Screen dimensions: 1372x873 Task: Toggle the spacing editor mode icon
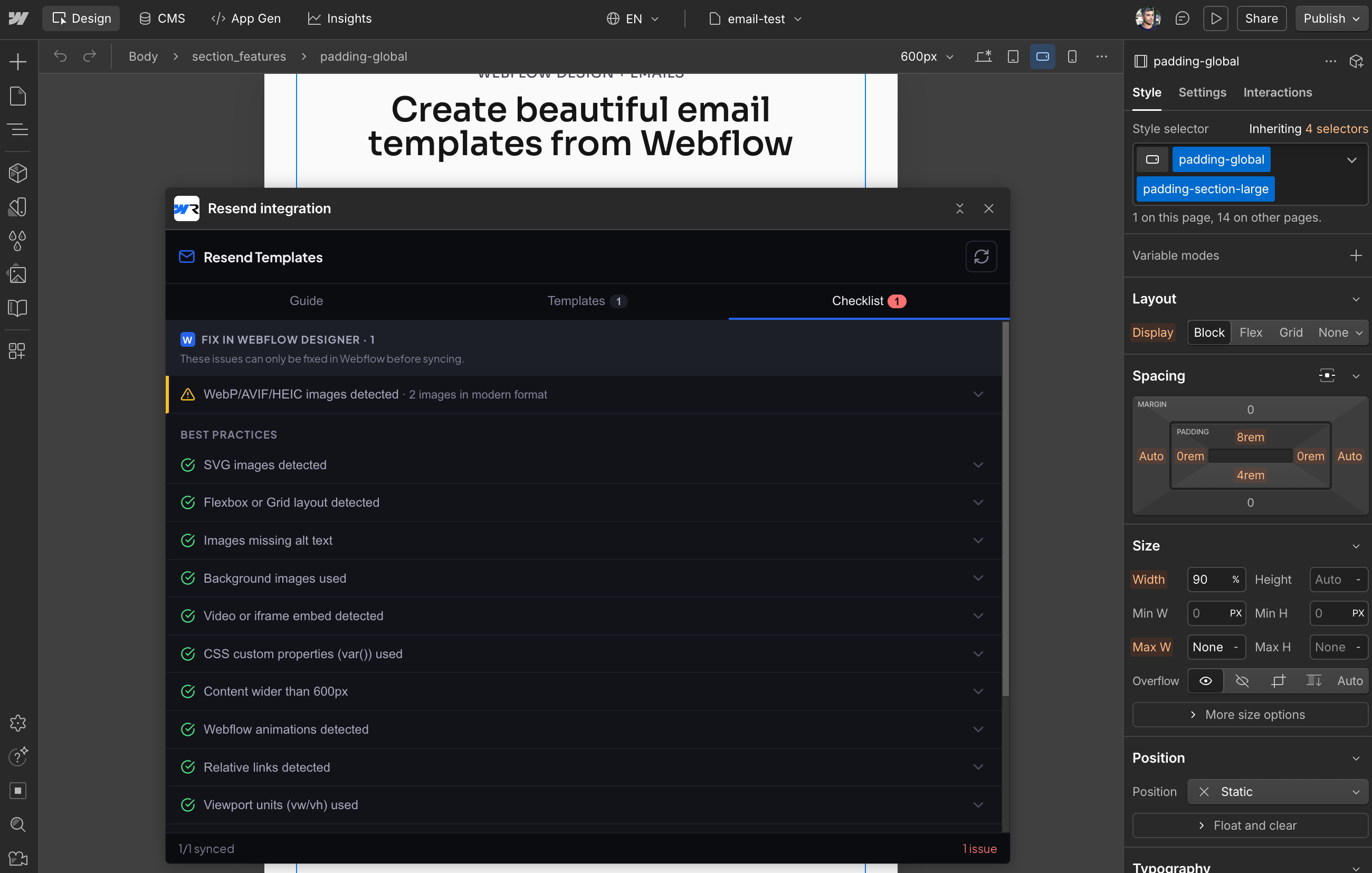click(1327, 375)
